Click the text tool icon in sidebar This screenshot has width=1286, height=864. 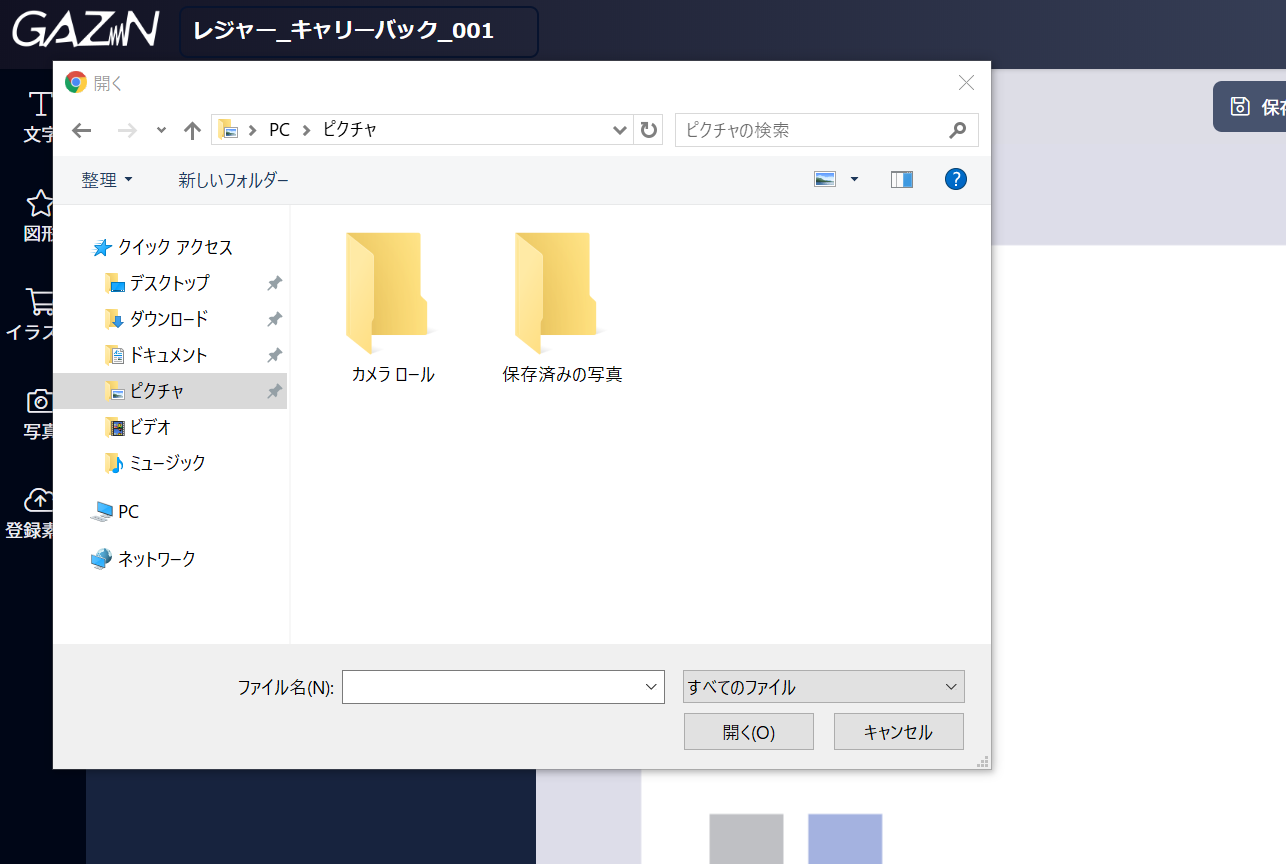39,104
